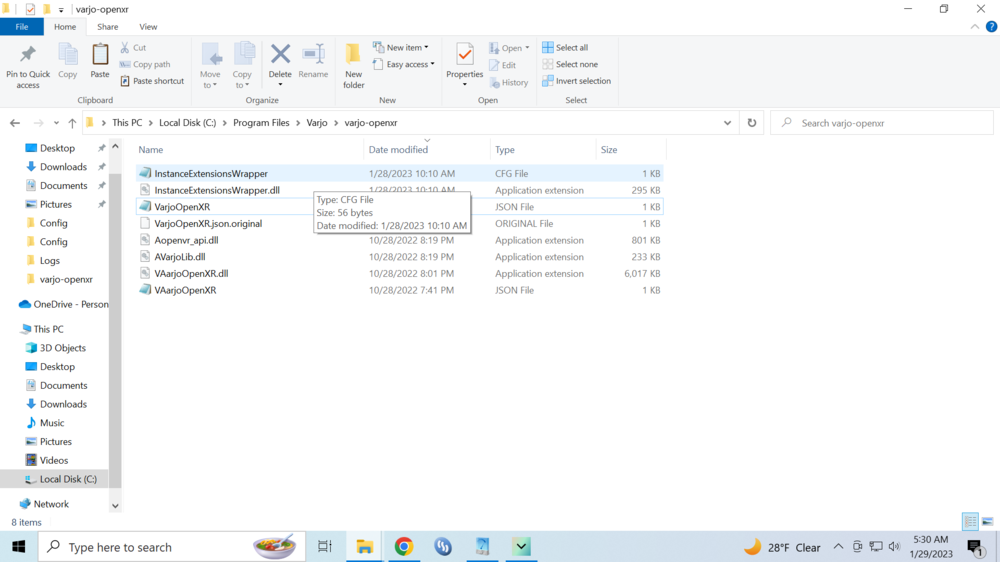Screen dimensions: 1000x562
Task: Go up one folder level arrow
Action: coord(72,123)
